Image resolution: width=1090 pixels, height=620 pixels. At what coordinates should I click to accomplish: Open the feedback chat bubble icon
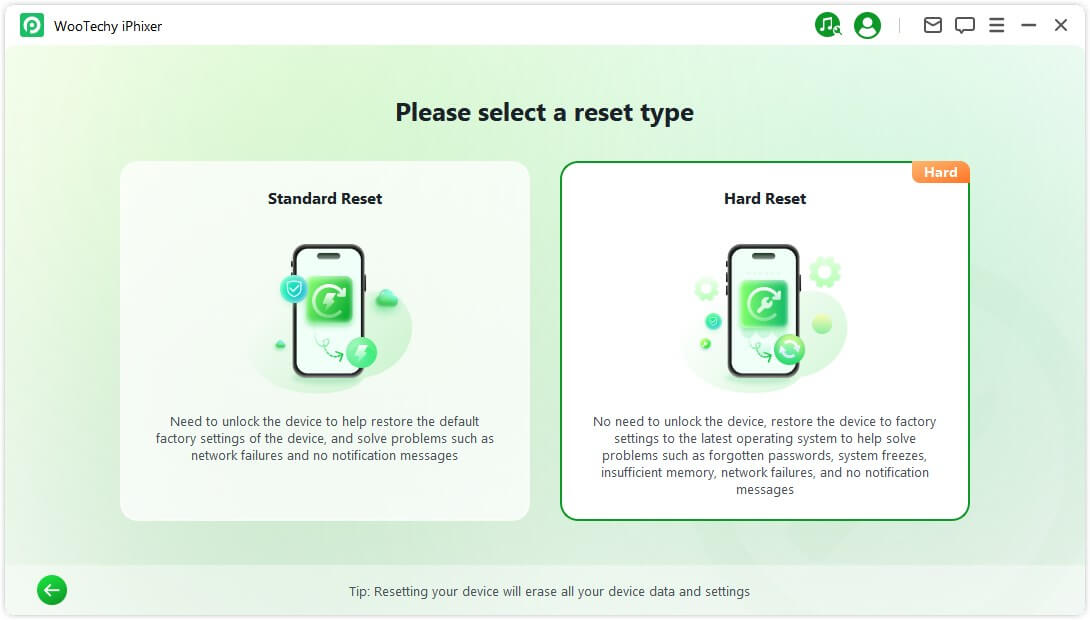(964, 26)
